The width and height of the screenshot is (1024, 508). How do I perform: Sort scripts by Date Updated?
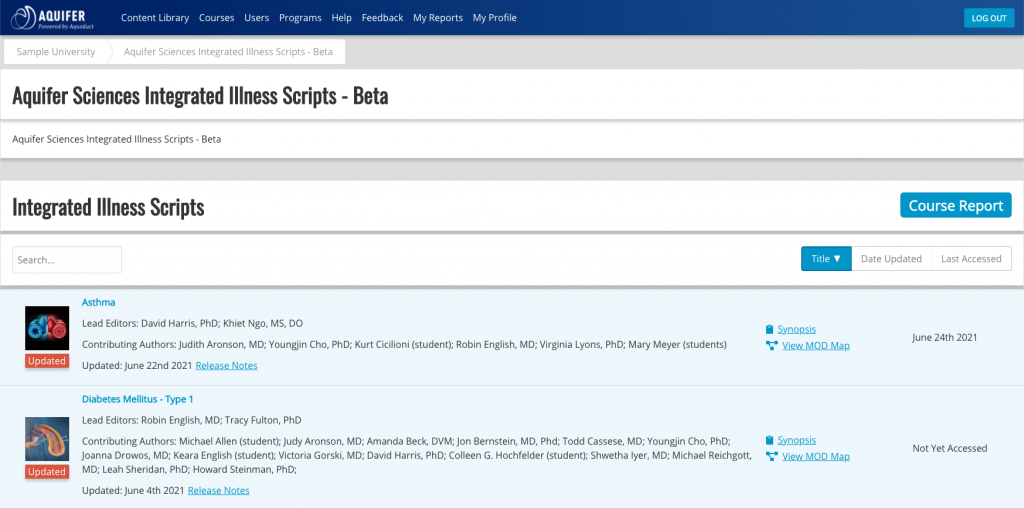click(891, 259)
